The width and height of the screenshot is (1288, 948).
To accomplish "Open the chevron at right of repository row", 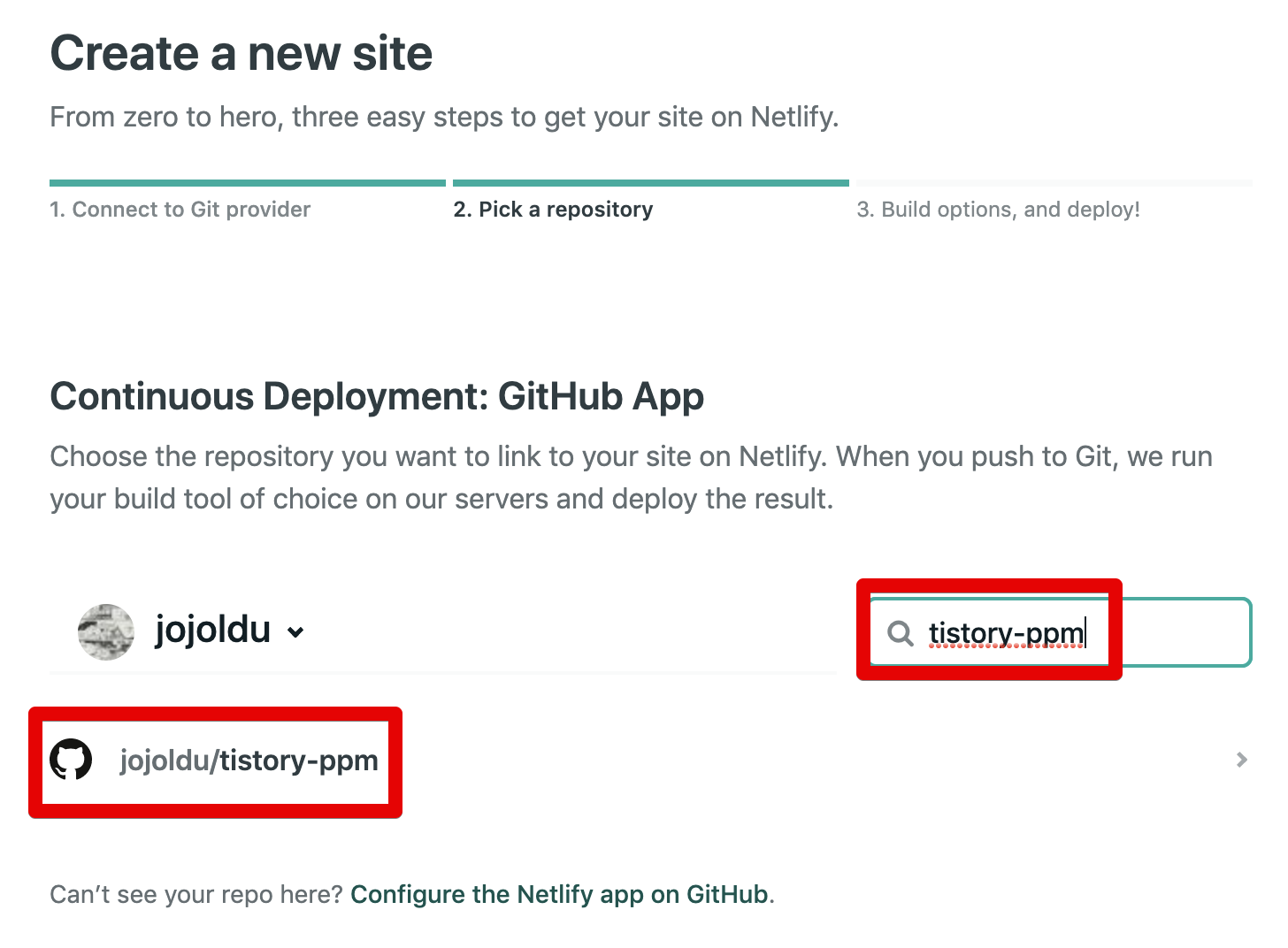I will tap(1242, 760).
